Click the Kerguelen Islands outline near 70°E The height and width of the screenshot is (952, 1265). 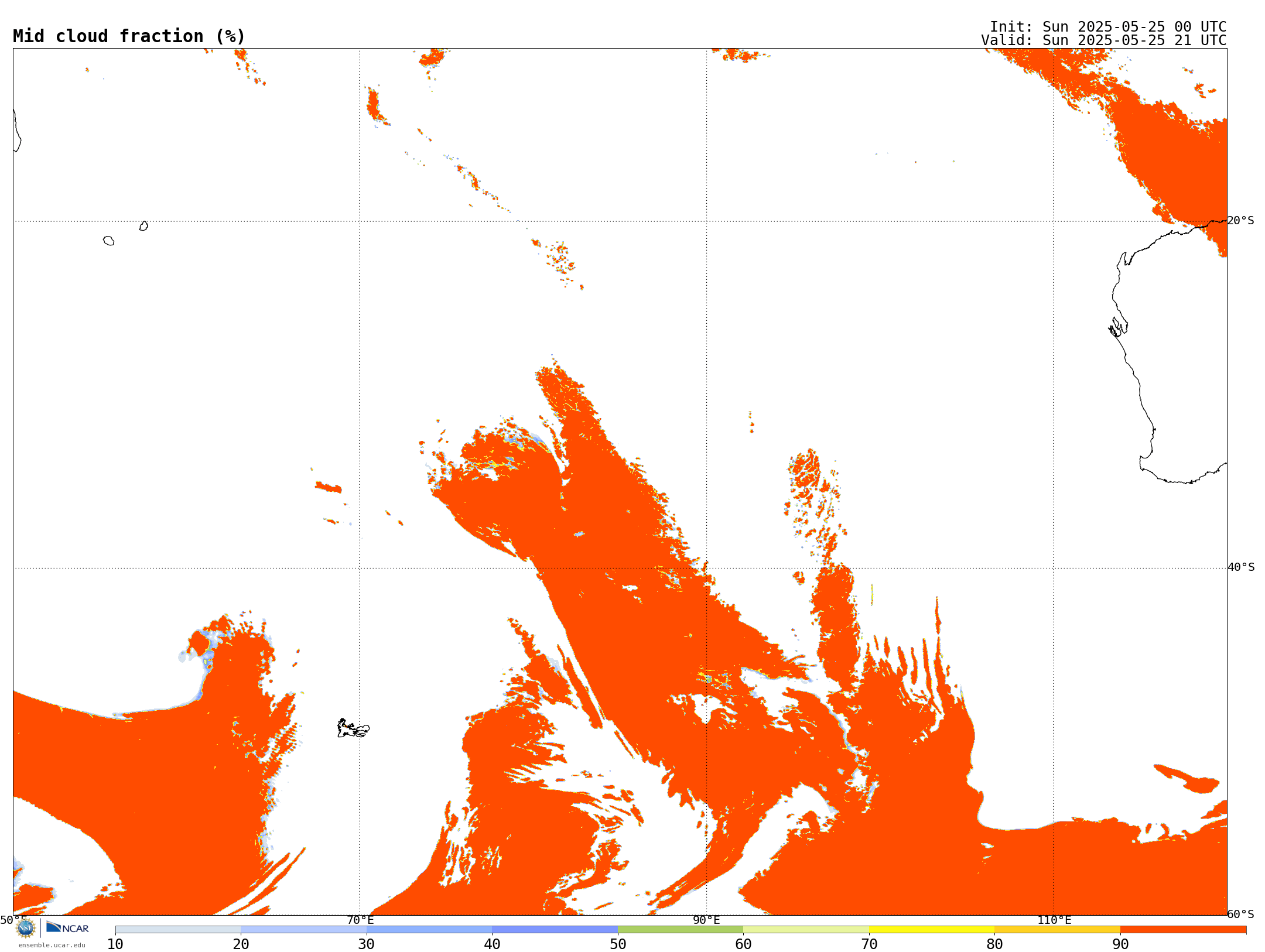click(x=353, y=728)
